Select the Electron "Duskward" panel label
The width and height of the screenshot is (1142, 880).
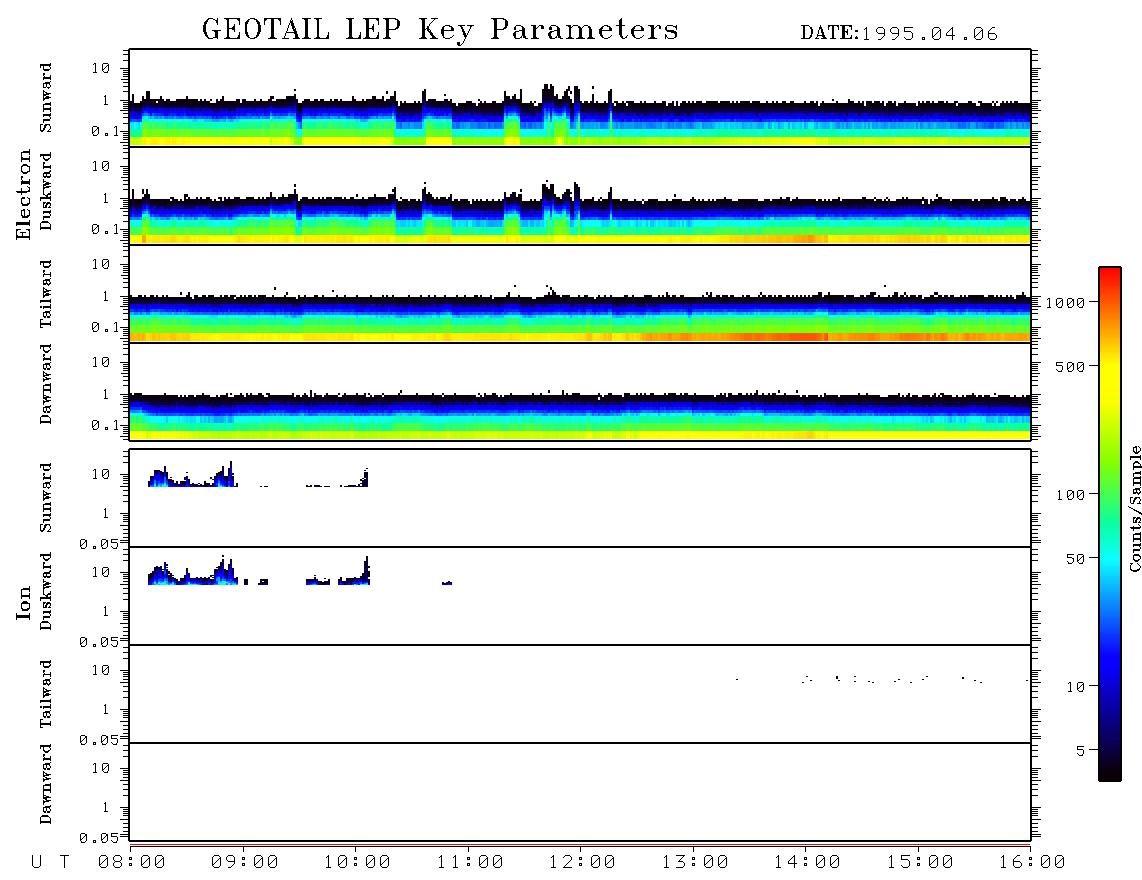point(46,191)
